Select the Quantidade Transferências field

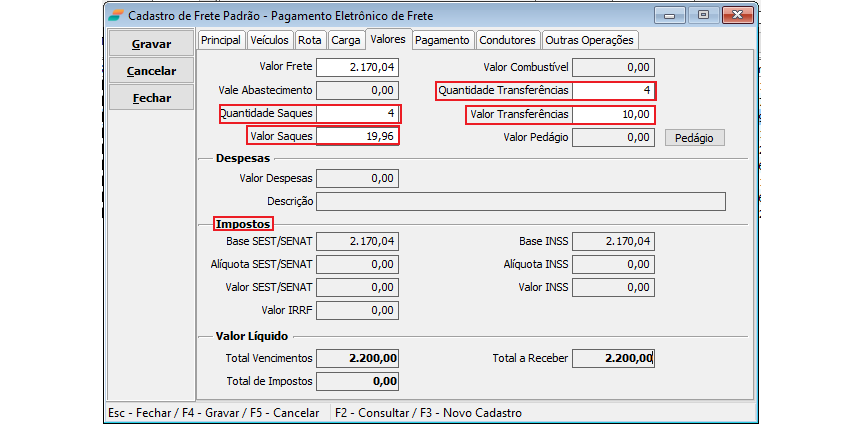coord(613,91)
